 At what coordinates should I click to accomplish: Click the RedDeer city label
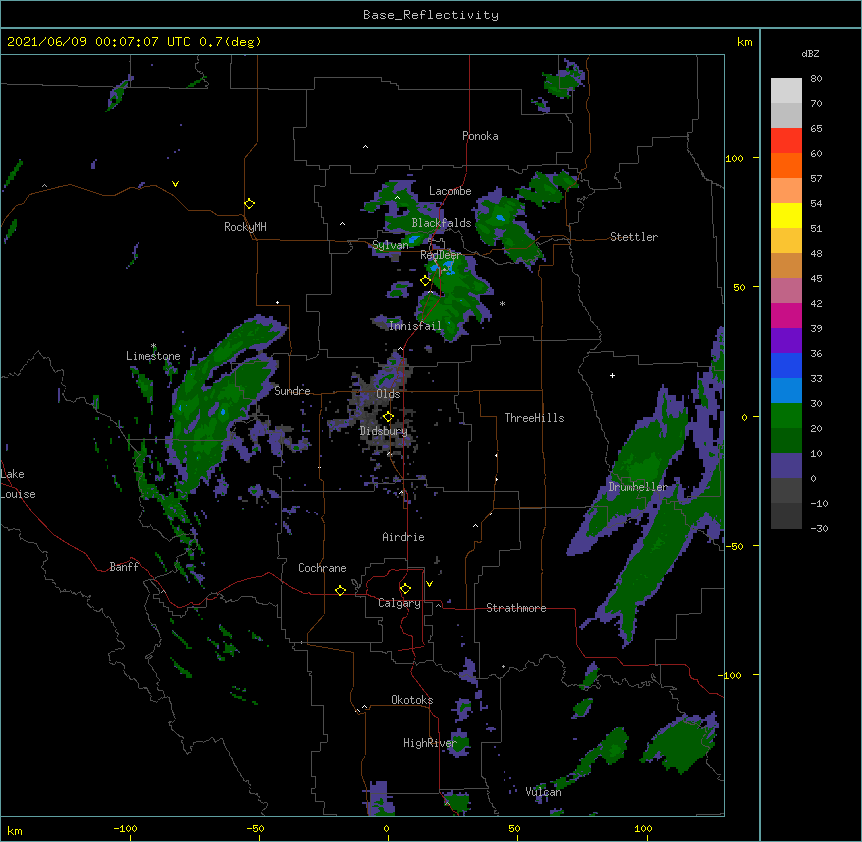(440, 255)
